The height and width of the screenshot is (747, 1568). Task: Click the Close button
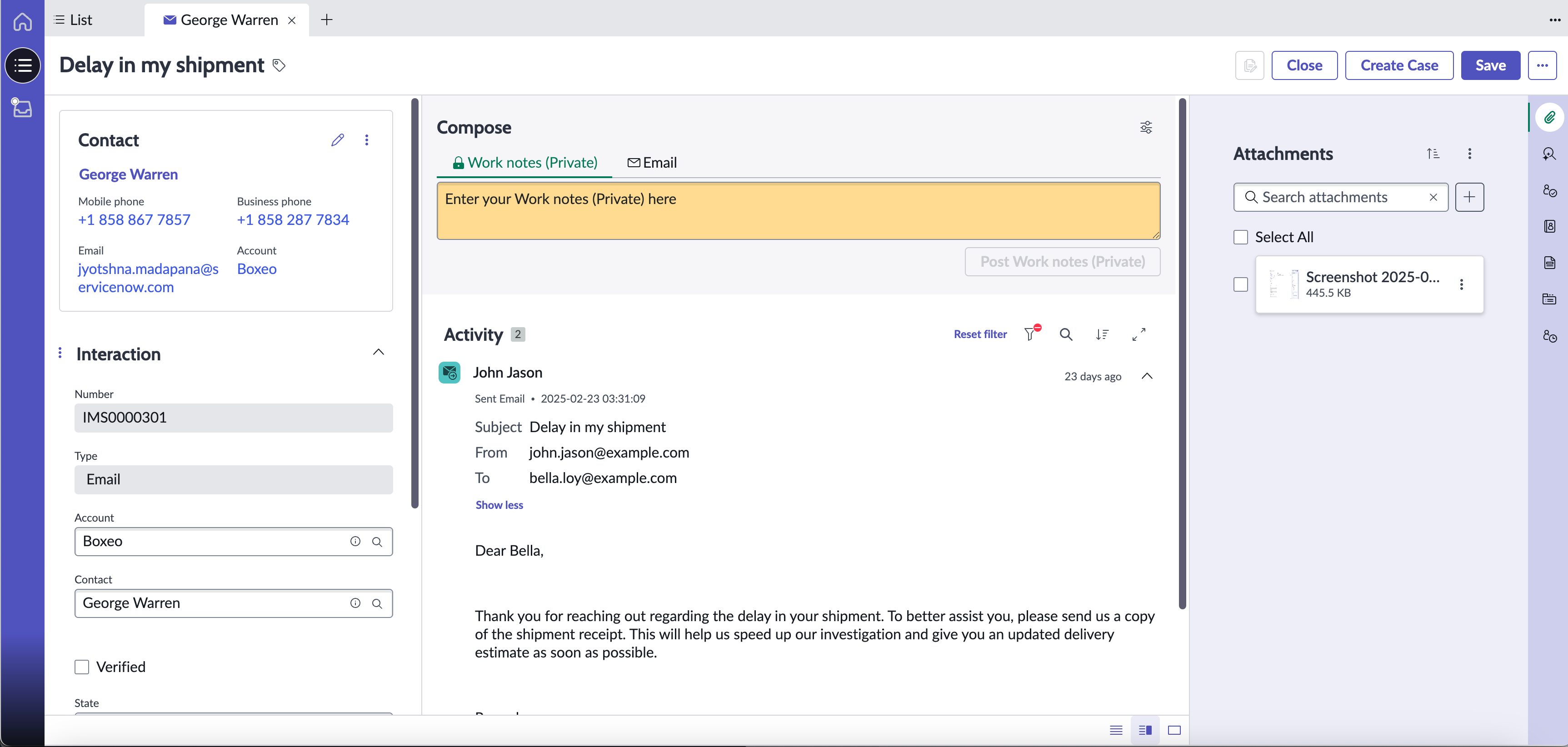pos(1304,65)
